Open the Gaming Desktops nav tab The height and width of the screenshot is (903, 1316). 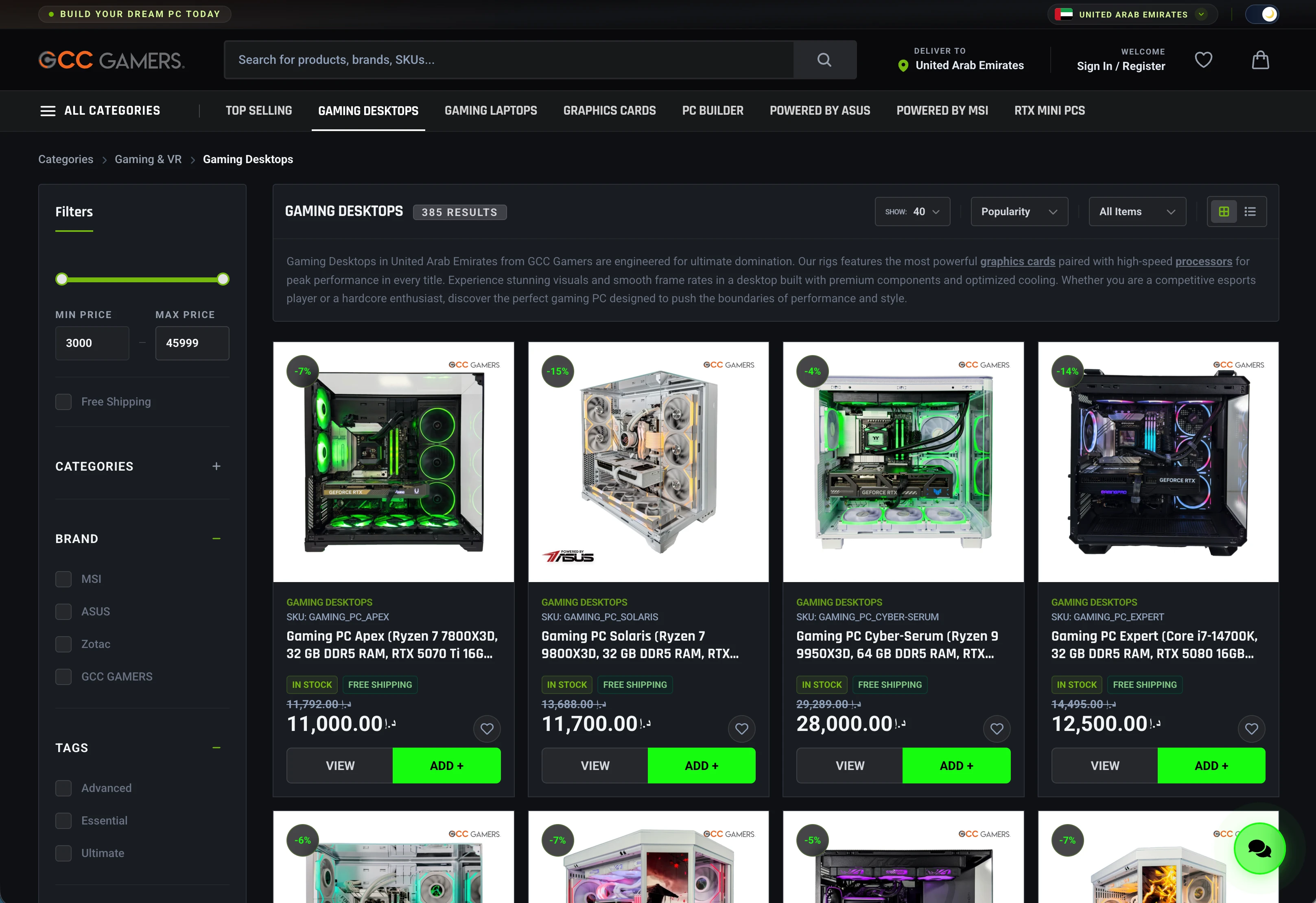tap(368, 111)
